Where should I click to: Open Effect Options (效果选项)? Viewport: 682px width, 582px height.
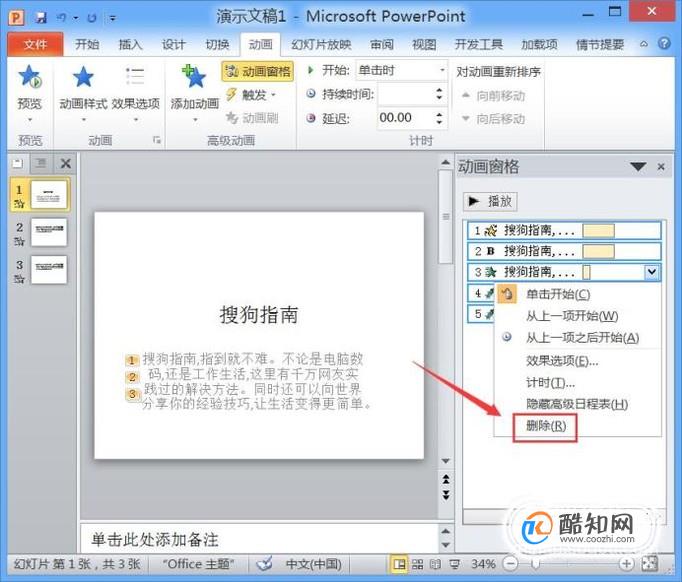[136, 91]
